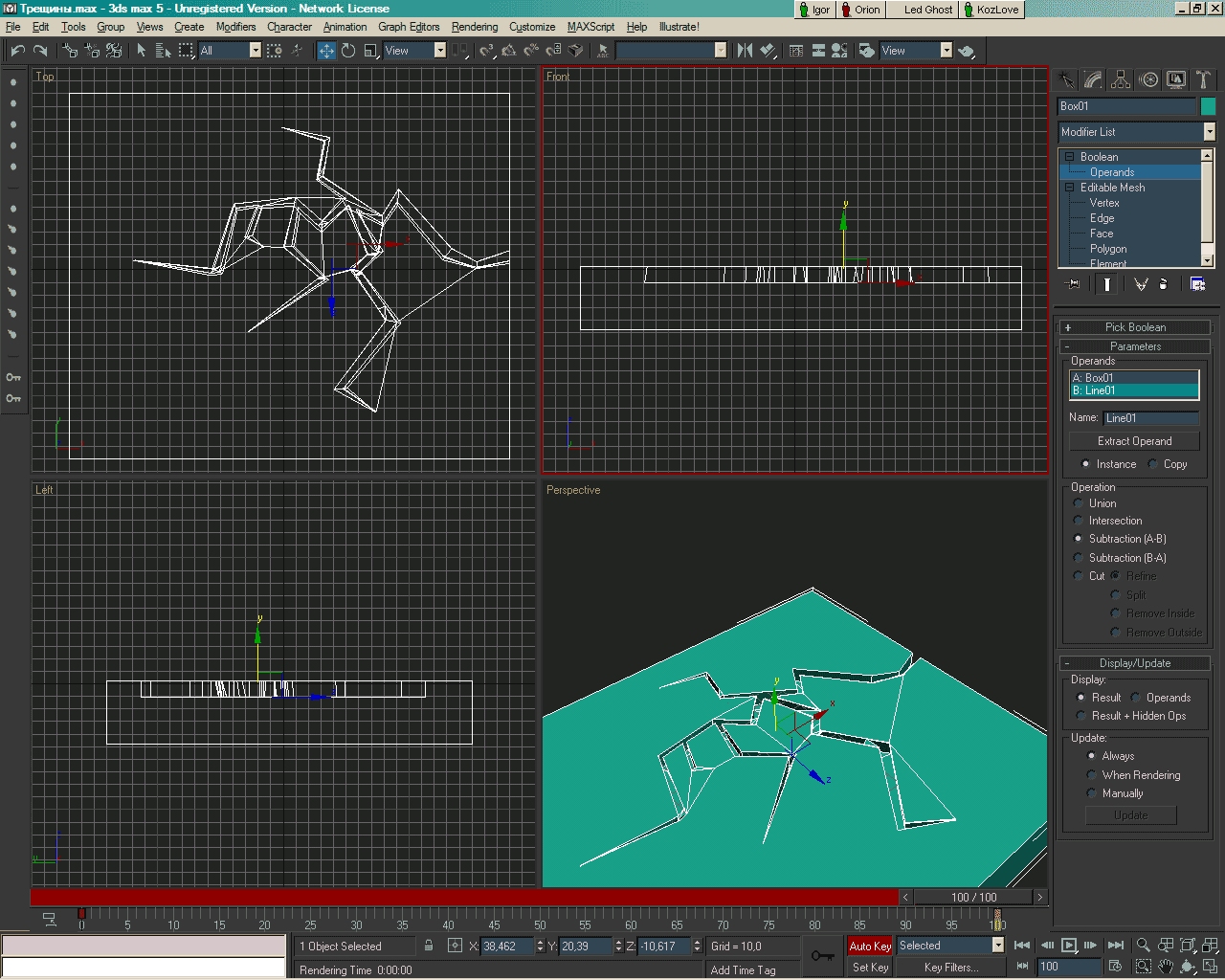This screenshot has width=1225, height=980.
Task: Click the Extract Operand button
Action: (x=1134, y=441)
